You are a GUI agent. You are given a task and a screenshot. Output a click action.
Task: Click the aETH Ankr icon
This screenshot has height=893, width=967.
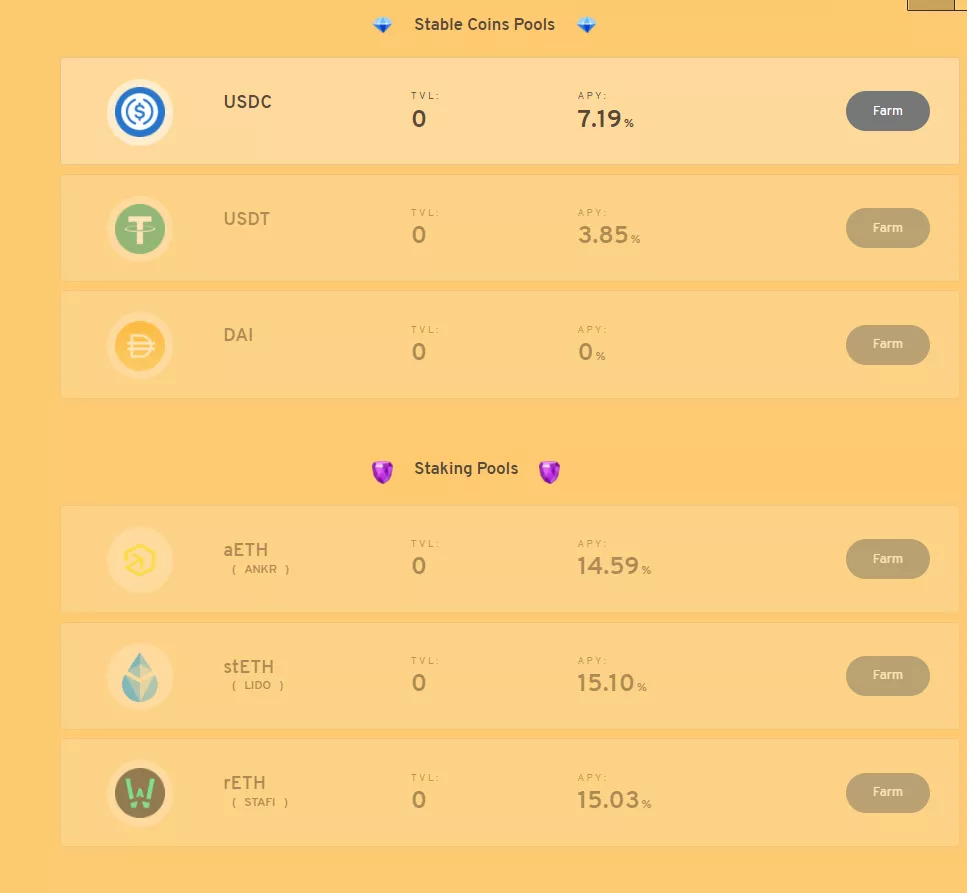(139, 560)
